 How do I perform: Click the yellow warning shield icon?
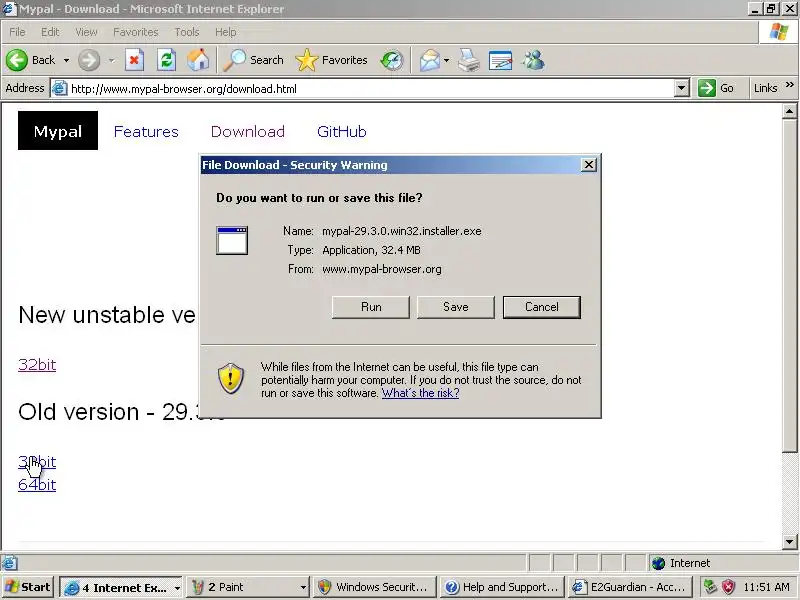[x=231, y=379]
